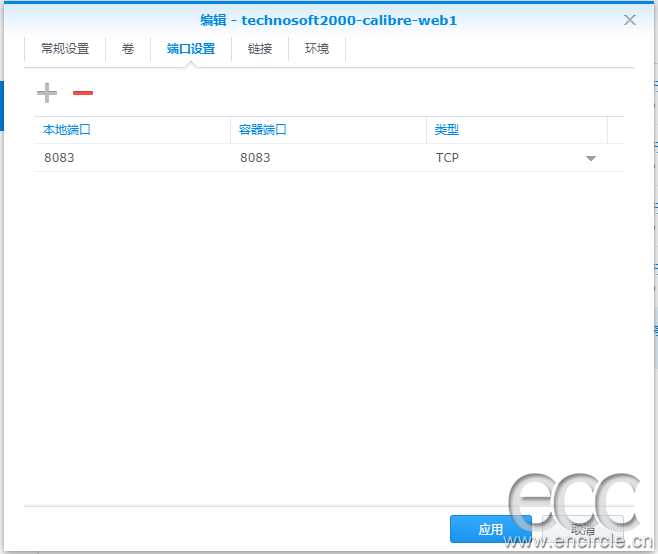Screen dimensions: 658x554
Task: Click the red minus icon to remove port
Action: (83, 93)
